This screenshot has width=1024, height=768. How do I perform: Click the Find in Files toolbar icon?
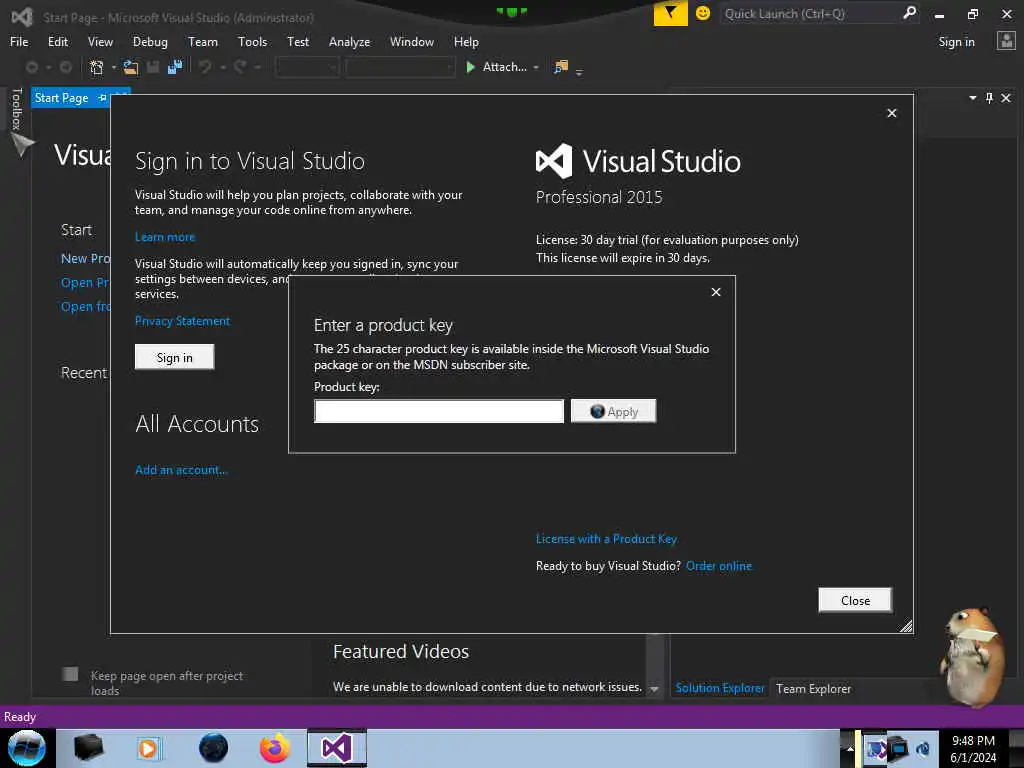click(561, 67)
